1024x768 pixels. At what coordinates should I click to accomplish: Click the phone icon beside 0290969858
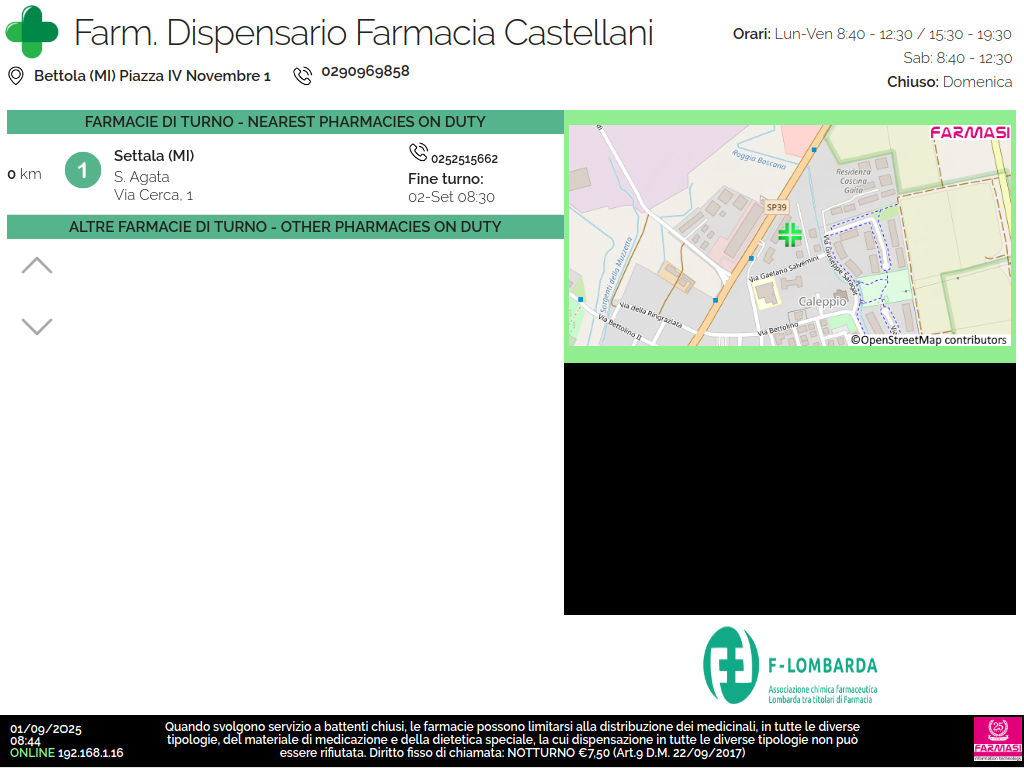click(302, 76)
